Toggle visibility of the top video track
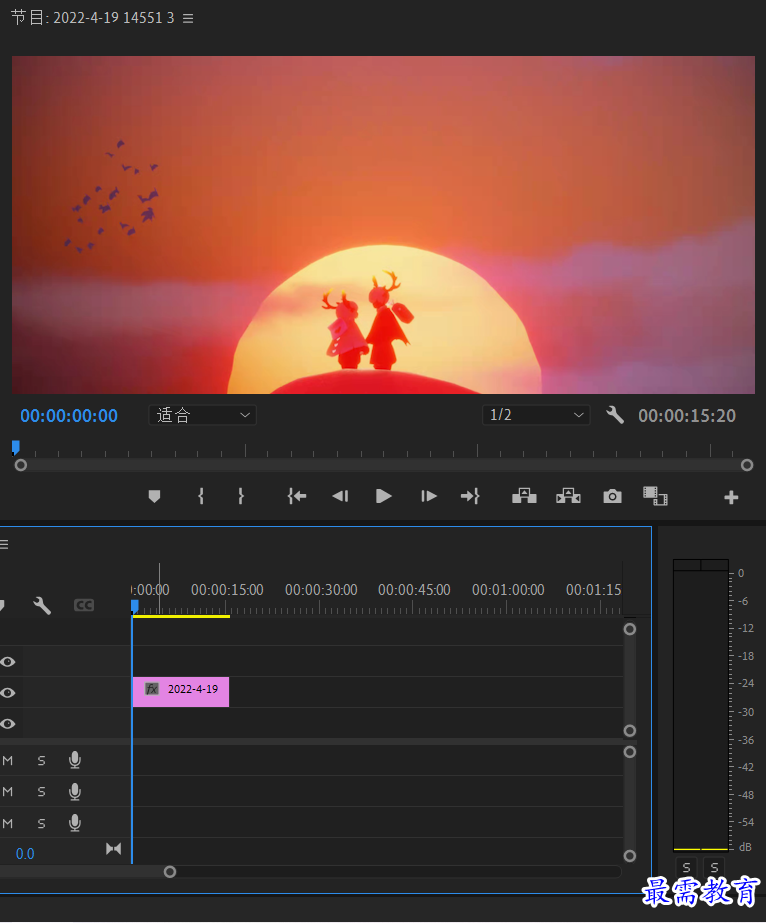Viewport: 766px width, 923px height. tap(8, 662)
